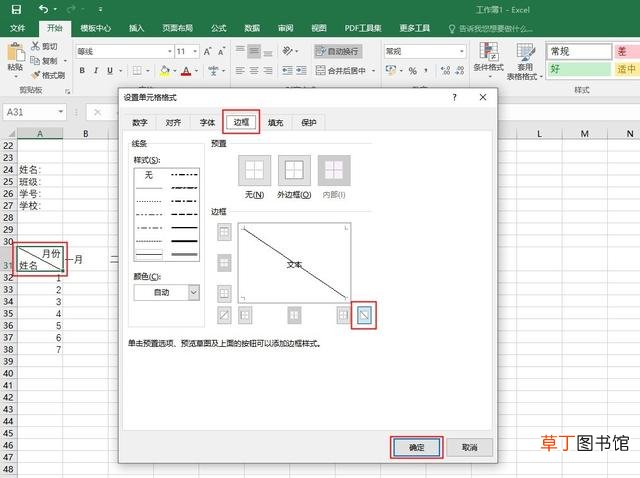This screenshot has width=640, height=478.
Task: Apply the percent style
Action: click(x=413, y=71)
